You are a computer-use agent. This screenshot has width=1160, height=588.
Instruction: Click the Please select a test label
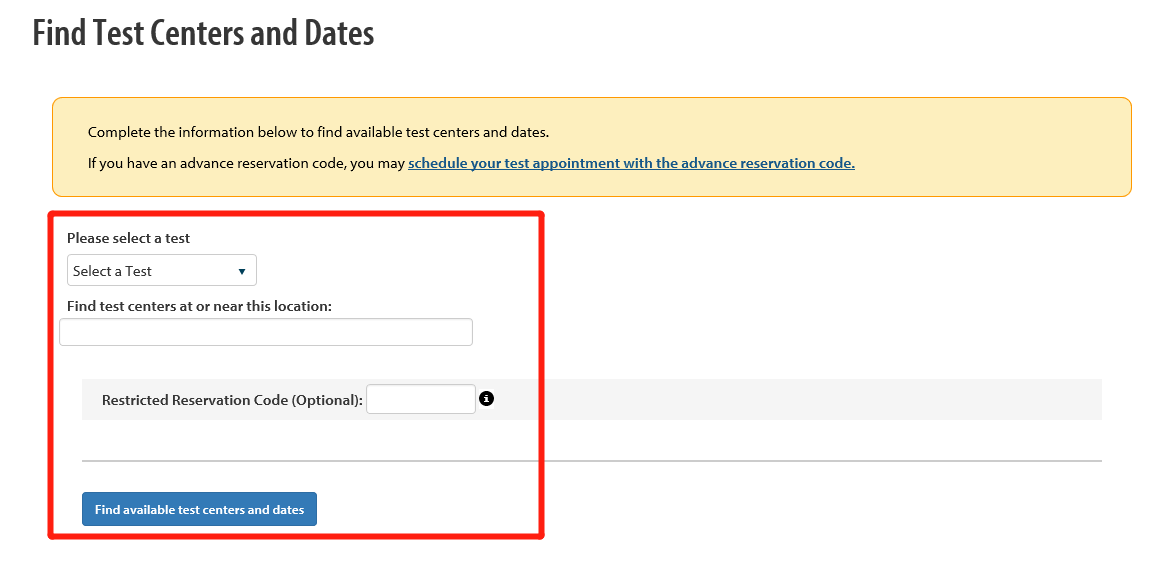point(128,238)
